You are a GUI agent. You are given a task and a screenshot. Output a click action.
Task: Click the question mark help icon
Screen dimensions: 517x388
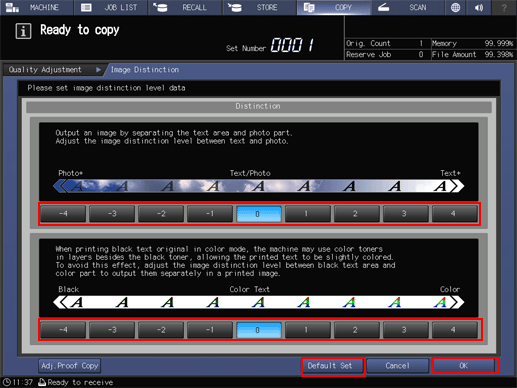click(x=504, y=7)
